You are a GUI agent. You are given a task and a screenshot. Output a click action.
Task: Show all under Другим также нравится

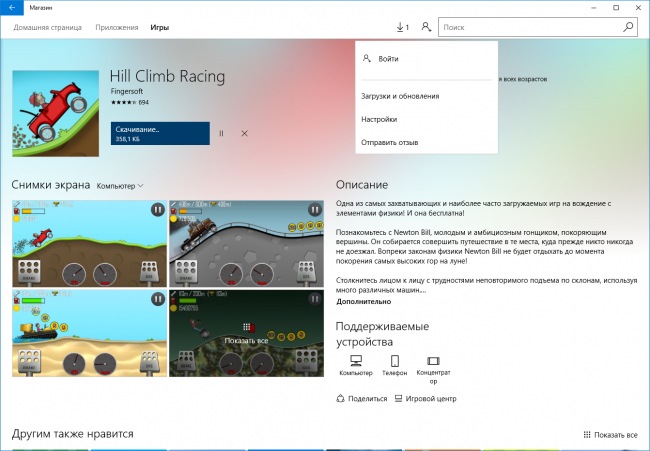coord(610,435)
